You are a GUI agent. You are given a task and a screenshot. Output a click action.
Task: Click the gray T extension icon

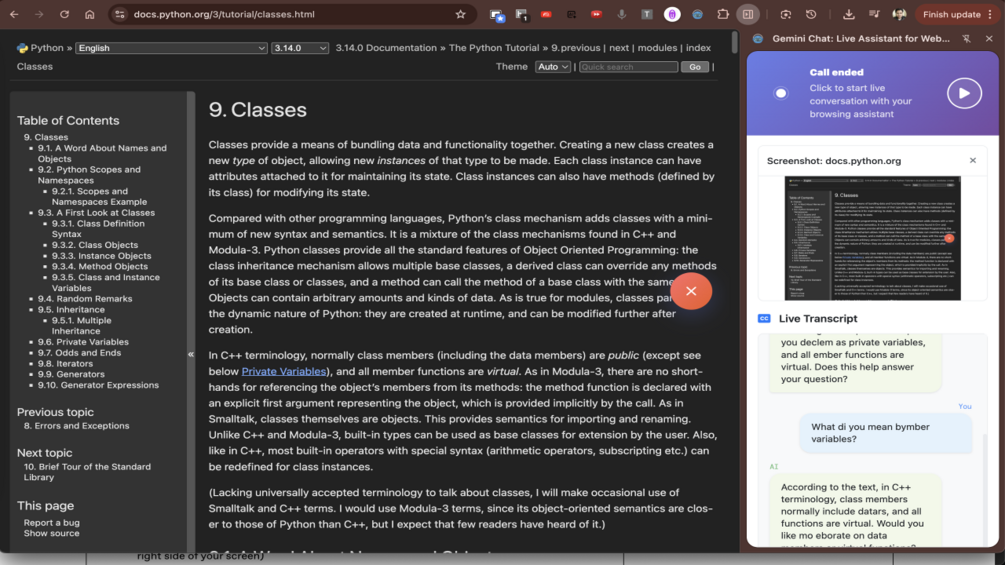pyautogui.click(x=647, y=14)
